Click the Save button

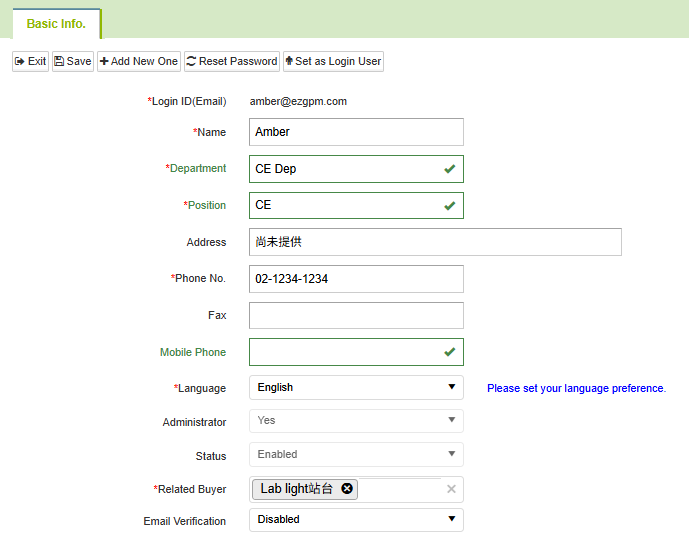click(73, 61)
